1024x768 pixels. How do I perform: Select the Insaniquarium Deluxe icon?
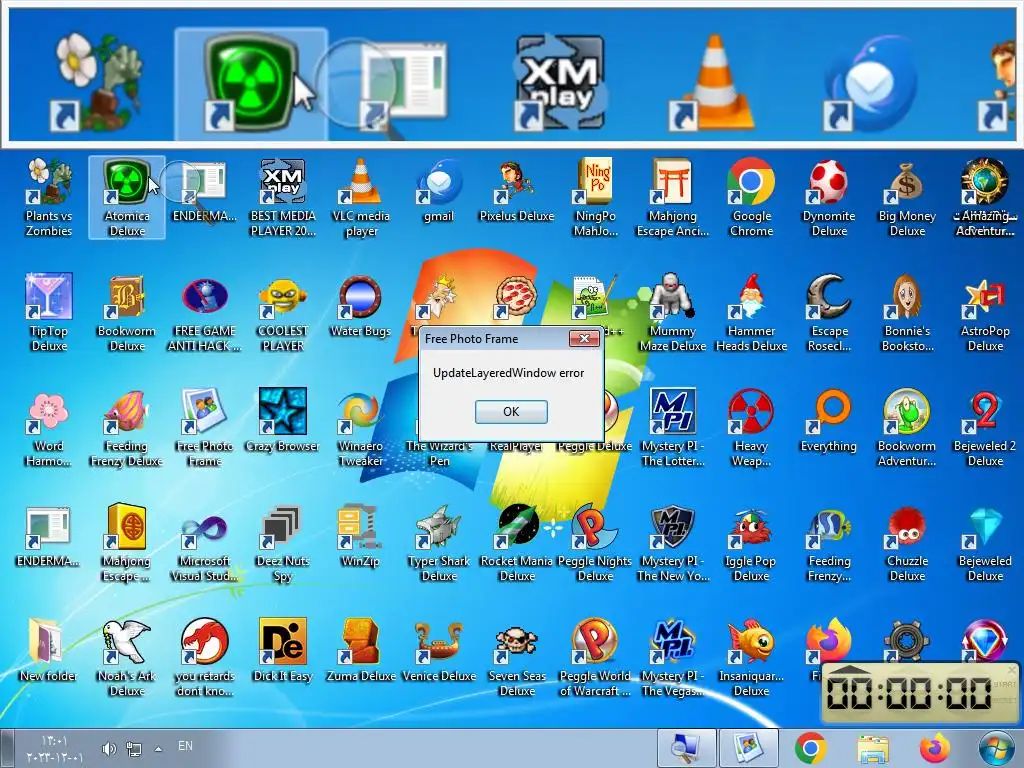[x=751, y=657]
